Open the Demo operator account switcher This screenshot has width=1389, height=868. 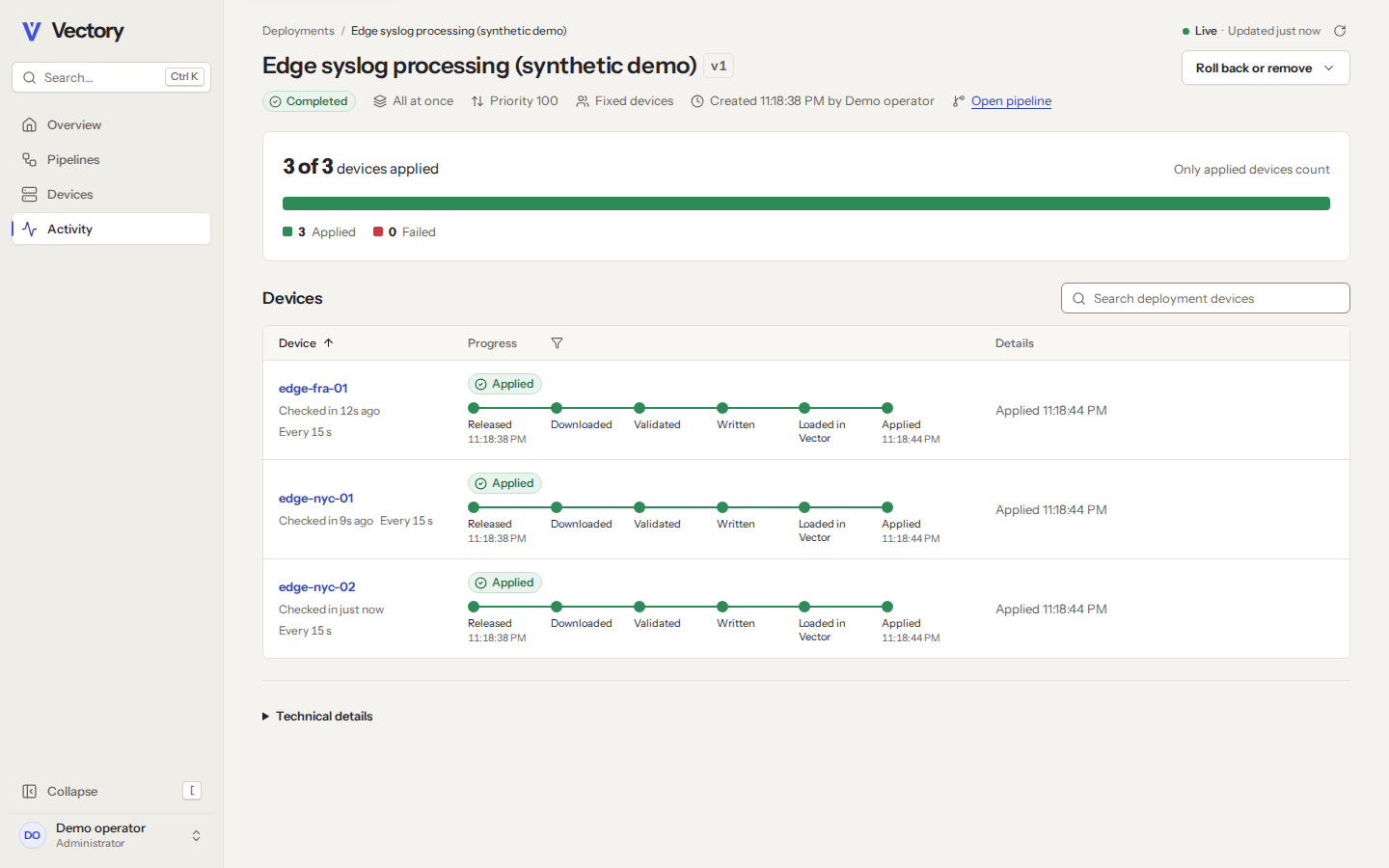pyautogui.click(x=111, y=835)
